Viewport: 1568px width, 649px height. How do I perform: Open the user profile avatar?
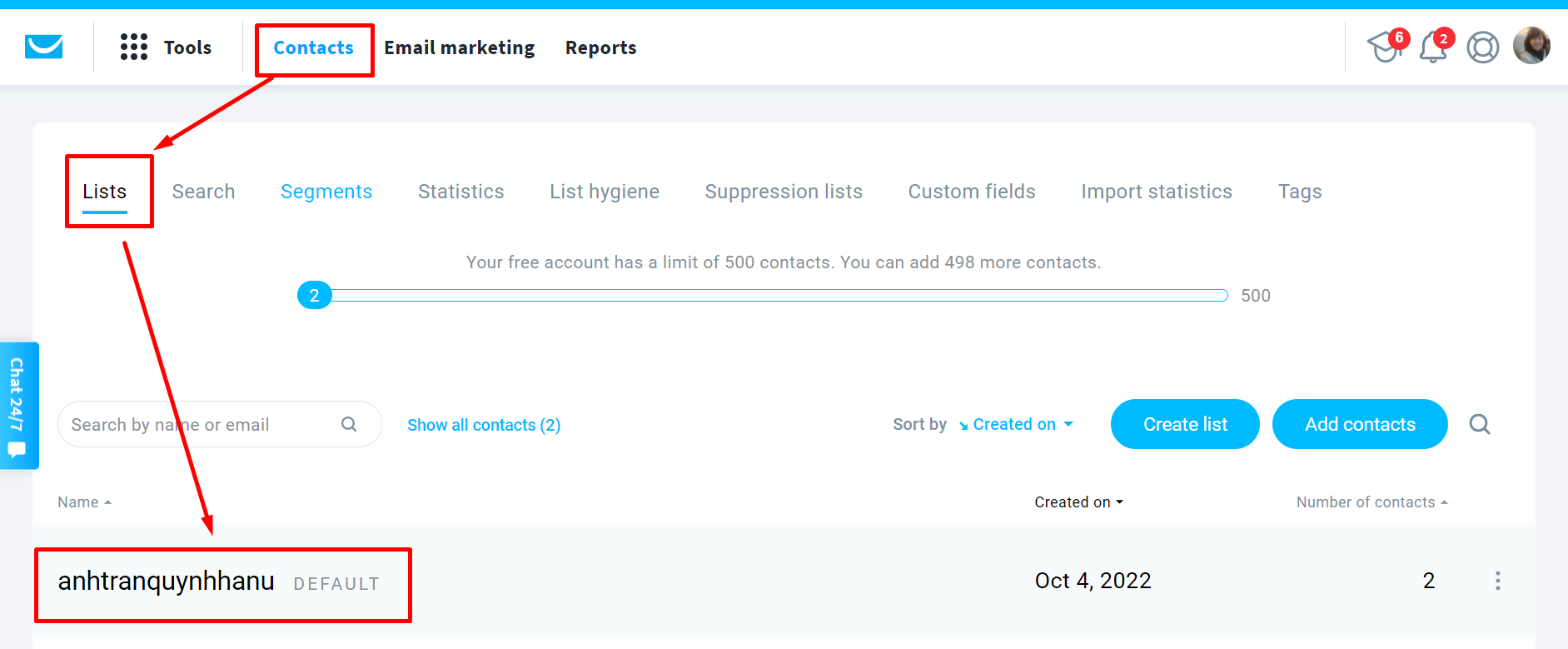[1531, 46]
